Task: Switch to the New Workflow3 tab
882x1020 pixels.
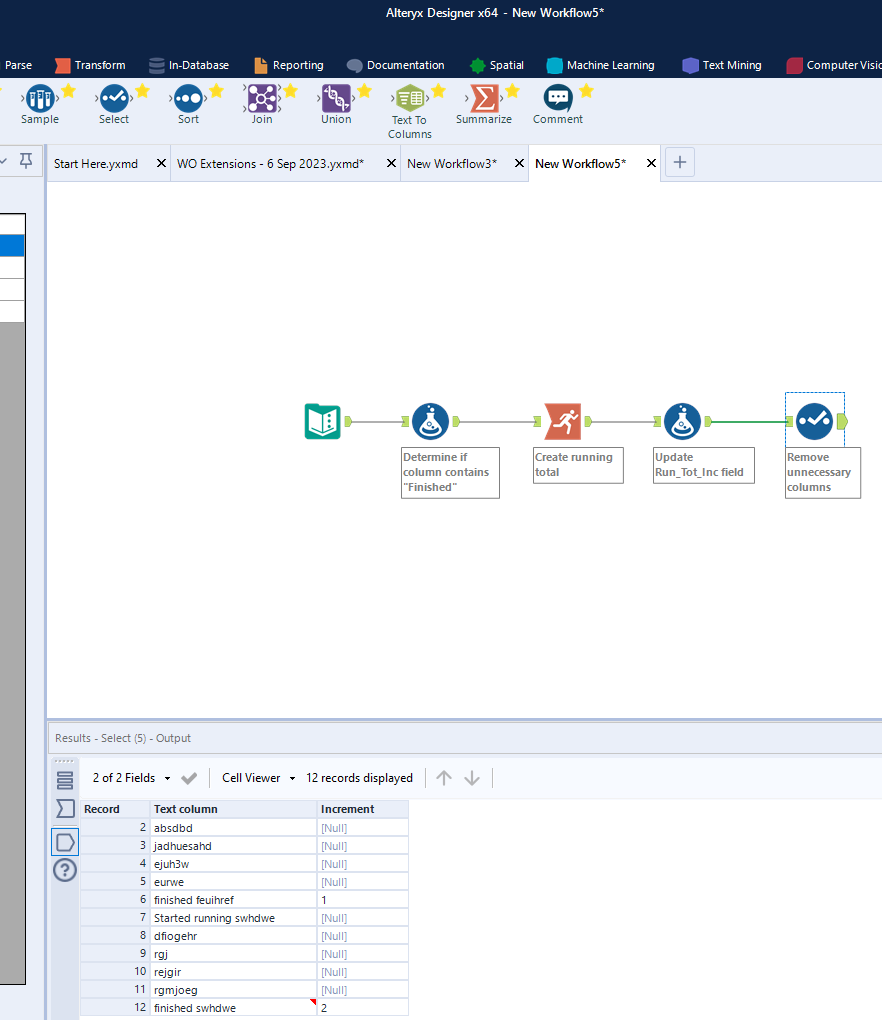Action: (452, 163)
